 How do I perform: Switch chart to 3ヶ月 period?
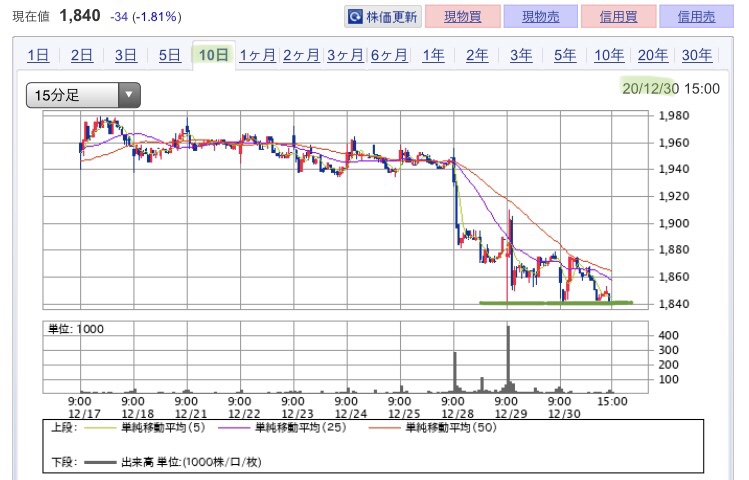[x=345, y=55]
